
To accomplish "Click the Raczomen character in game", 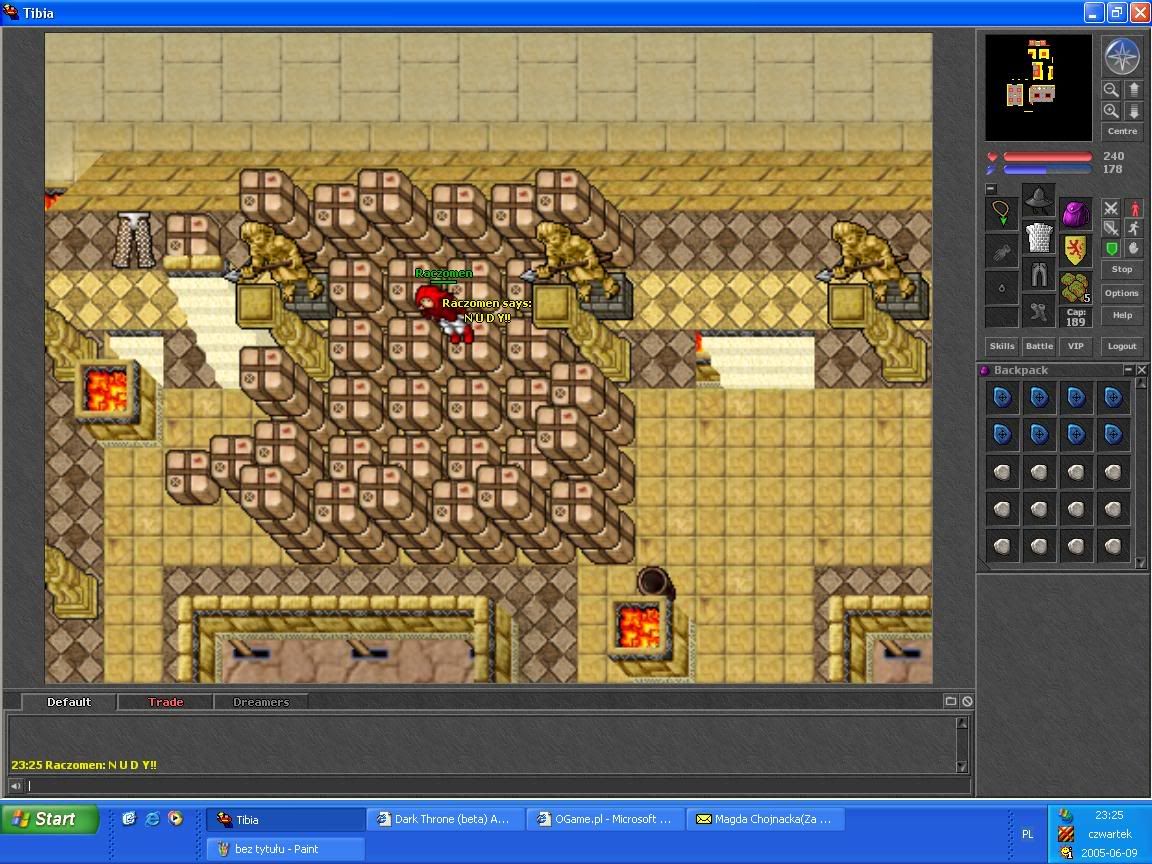I will click(442, 314).
